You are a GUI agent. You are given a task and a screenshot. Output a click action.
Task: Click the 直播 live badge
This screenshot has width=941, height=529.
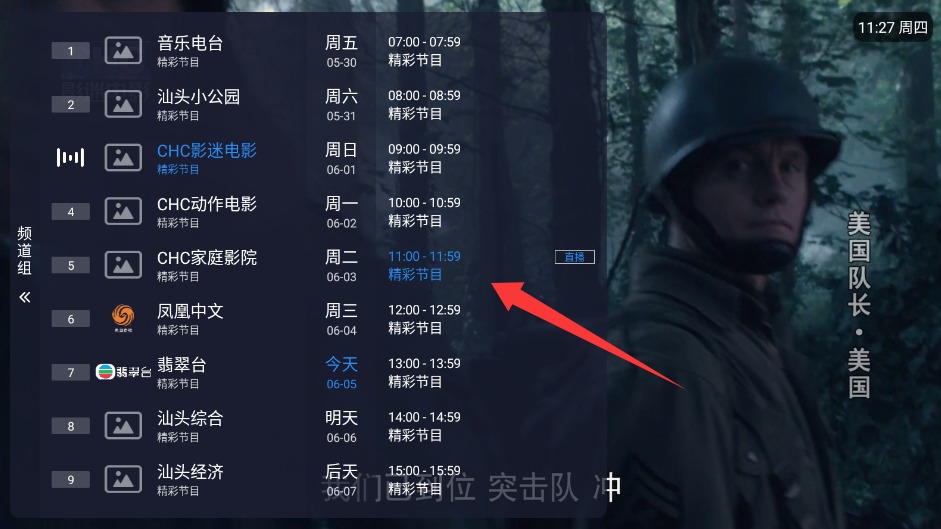point(574,257)
